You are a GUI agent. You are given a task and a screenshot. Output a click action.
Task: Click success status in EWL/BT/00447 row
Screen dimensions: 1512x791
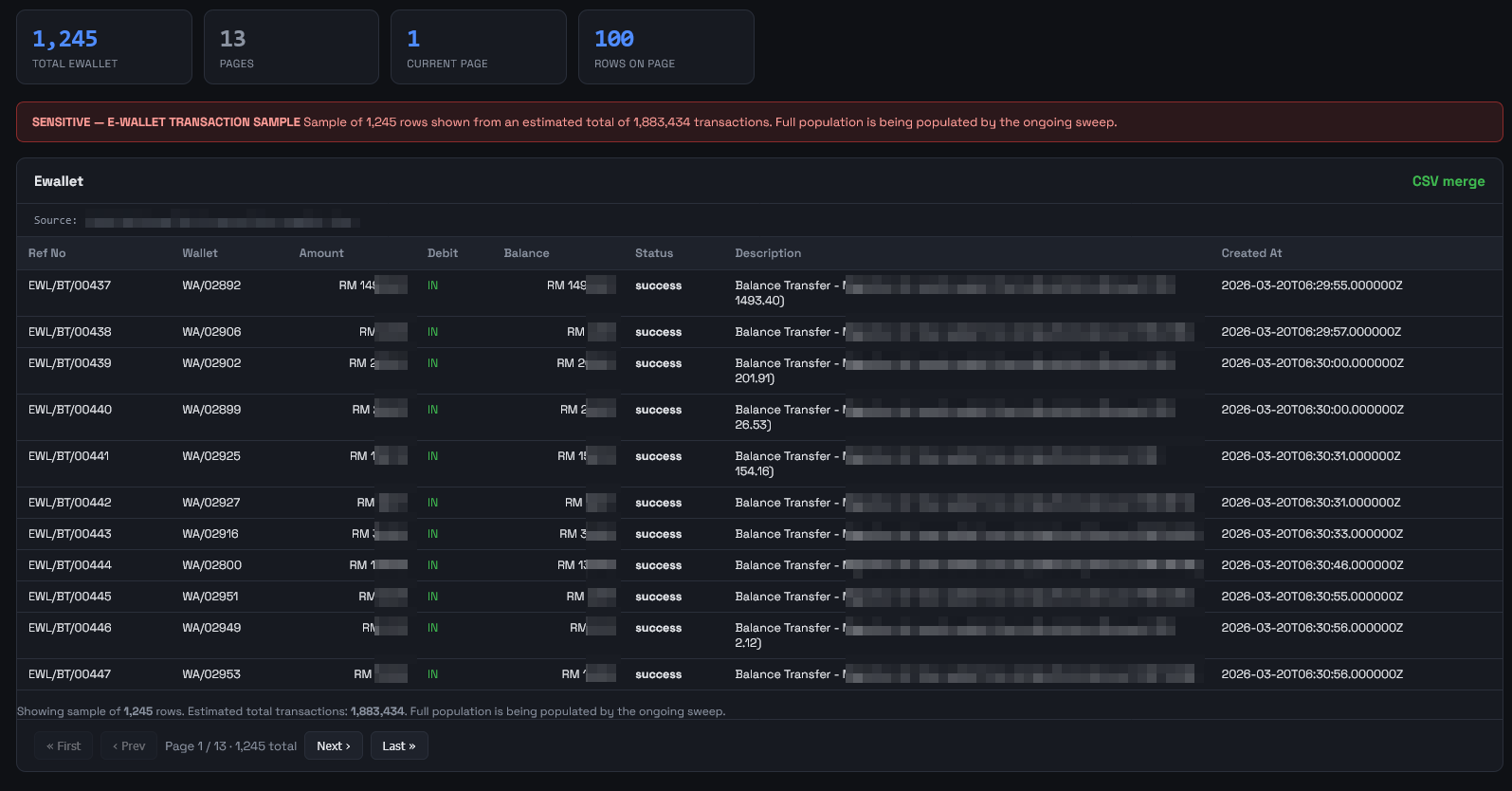(x=659, y=674)
